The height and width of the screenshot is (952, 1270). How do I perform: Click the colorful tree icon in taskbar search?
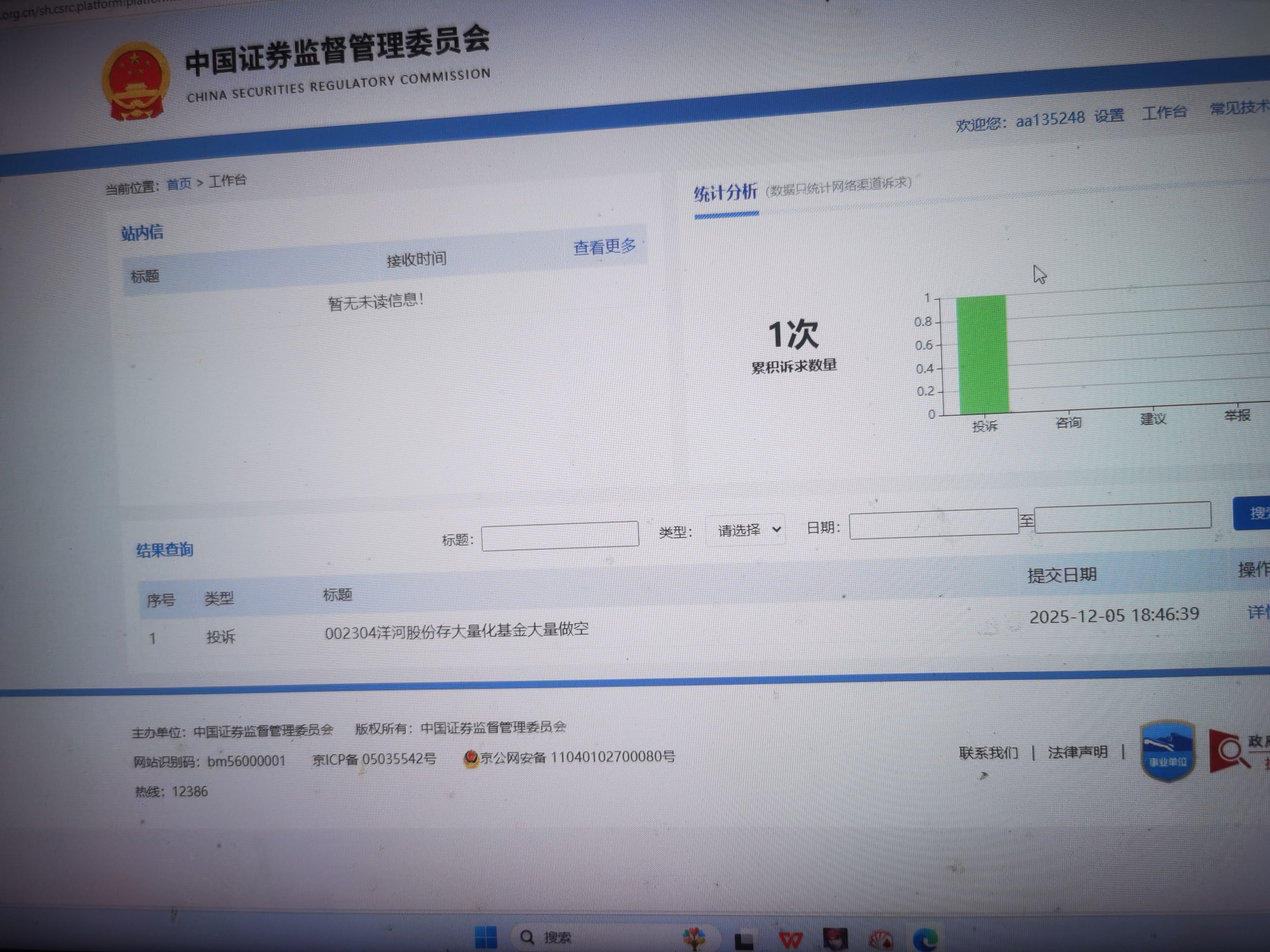tap(694, 938)
